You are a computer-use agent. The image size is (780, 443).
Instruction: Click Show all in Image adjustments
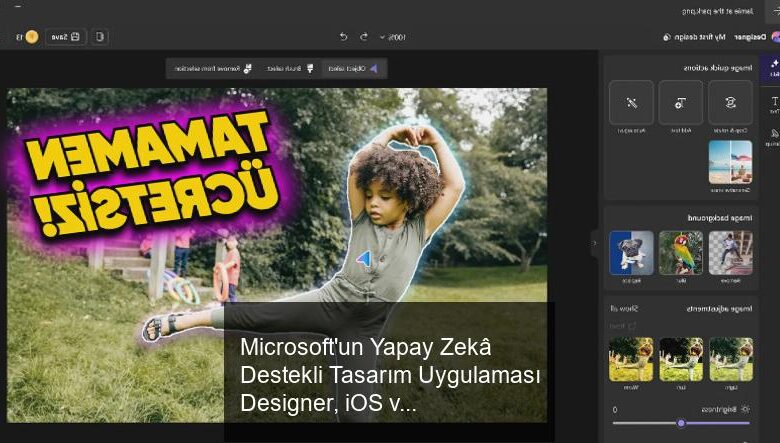(x=624, y=309)
